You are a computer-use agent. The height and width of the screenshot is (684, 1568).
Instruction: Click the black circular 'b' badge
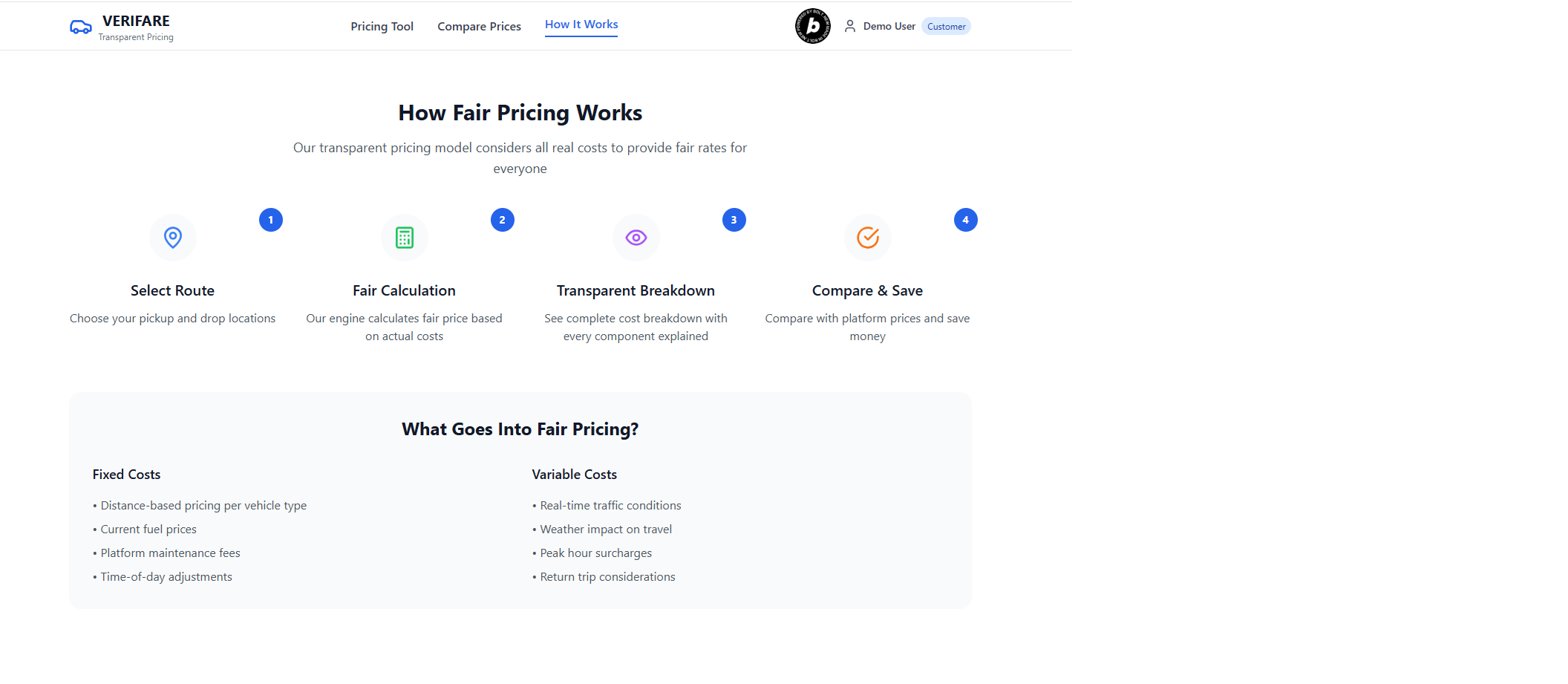pyautogui.click(x=813, y=26)
